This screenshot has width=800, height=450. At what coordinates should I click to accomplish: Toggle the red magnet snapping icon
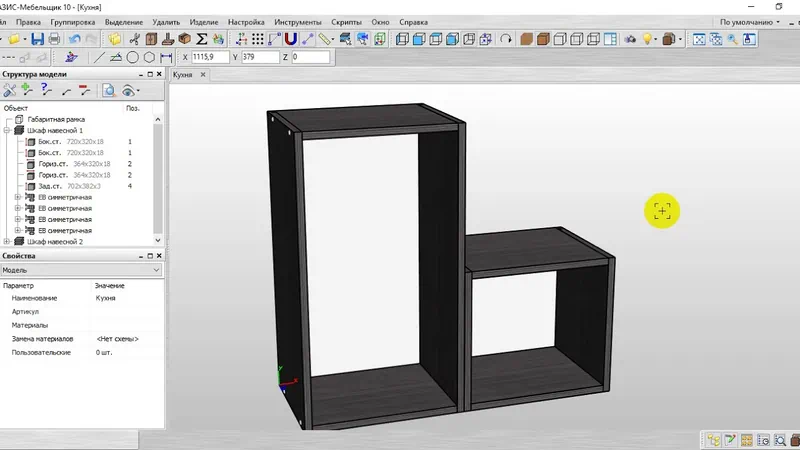(290, 39)
